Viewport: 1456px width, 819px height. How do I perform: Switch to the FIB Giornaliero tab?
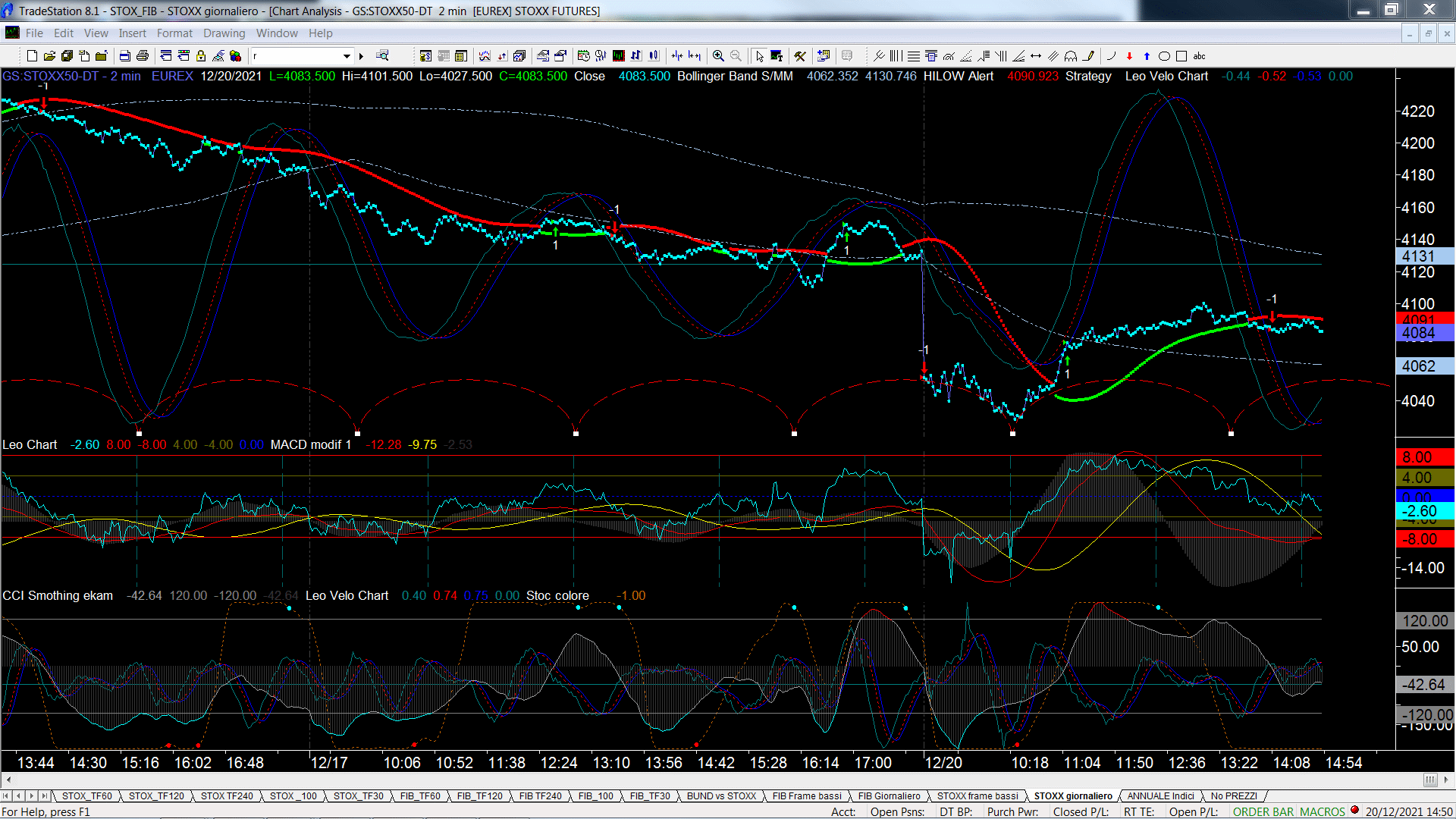pos(889,796)
